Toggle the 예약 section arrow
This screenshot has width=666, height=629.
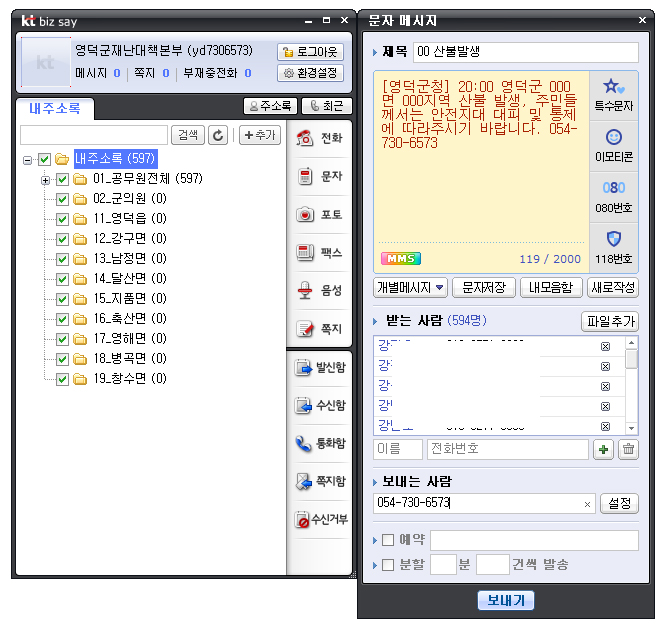click(x=375, y=540)
